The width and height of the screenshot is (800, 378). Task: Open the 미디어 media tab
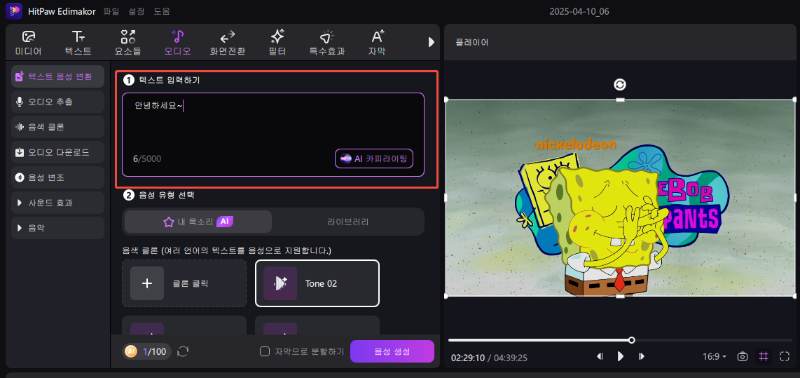[29, 43]
